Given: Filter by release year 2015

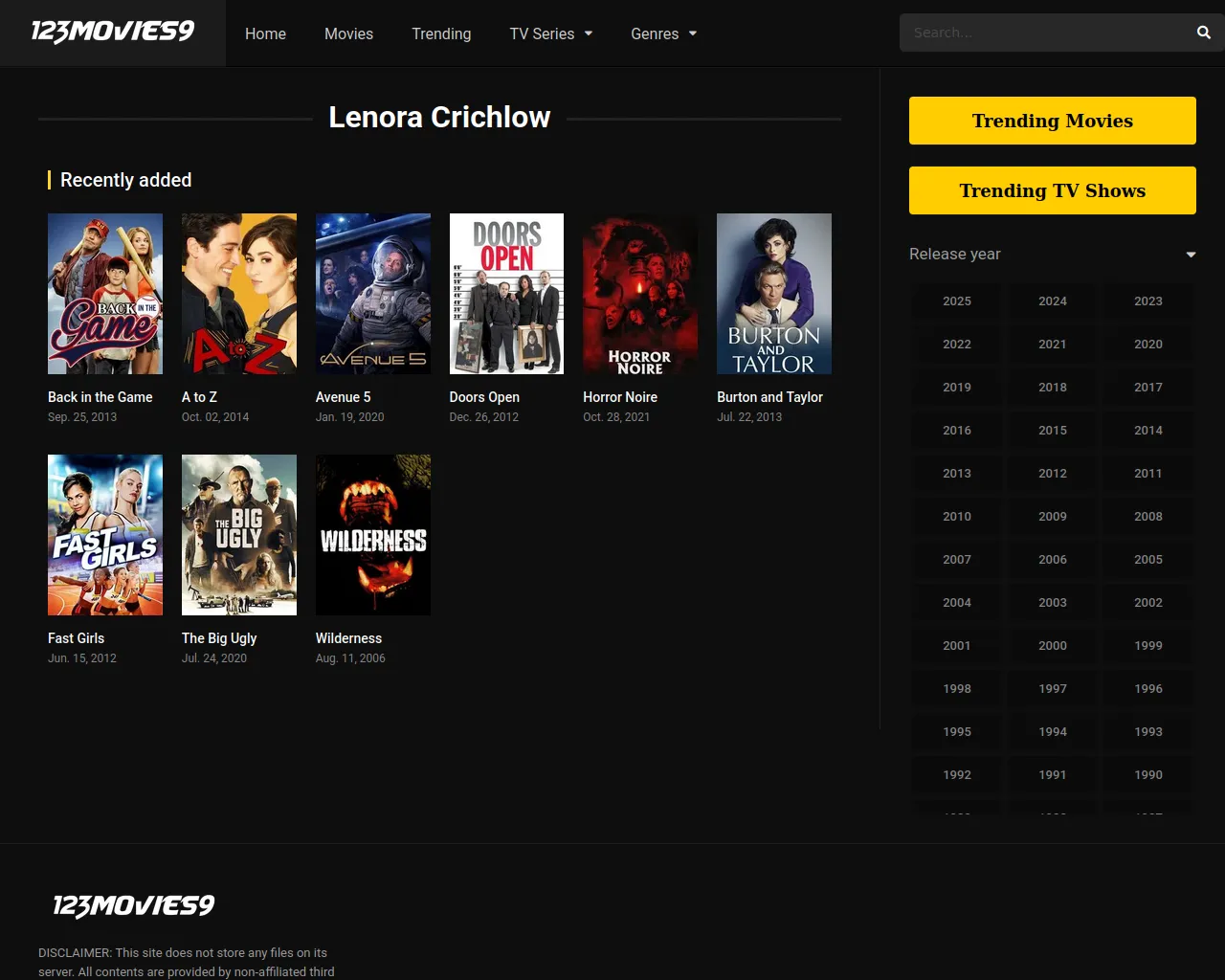Looking at the screenshot, I should (1053, 430).
